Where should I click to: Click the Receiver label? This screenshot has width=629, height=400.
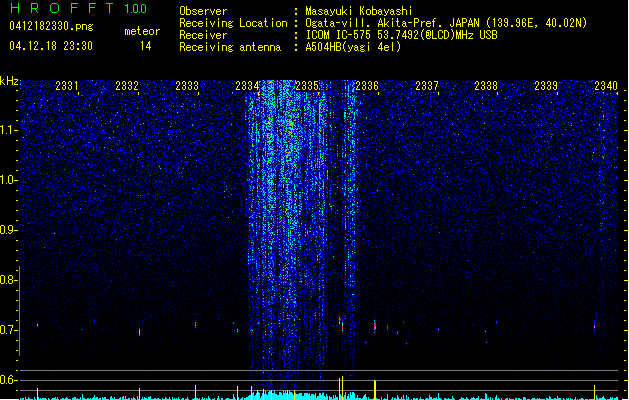[x=203, y=35]
